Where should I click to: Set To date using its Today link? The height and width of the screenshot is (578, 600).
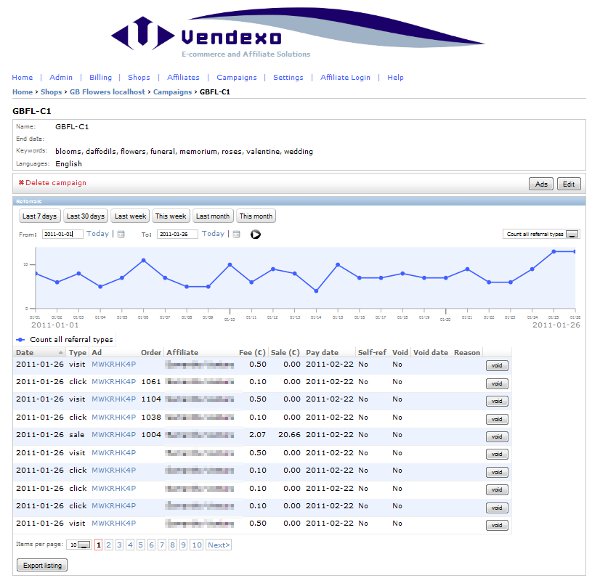[213, 233]
